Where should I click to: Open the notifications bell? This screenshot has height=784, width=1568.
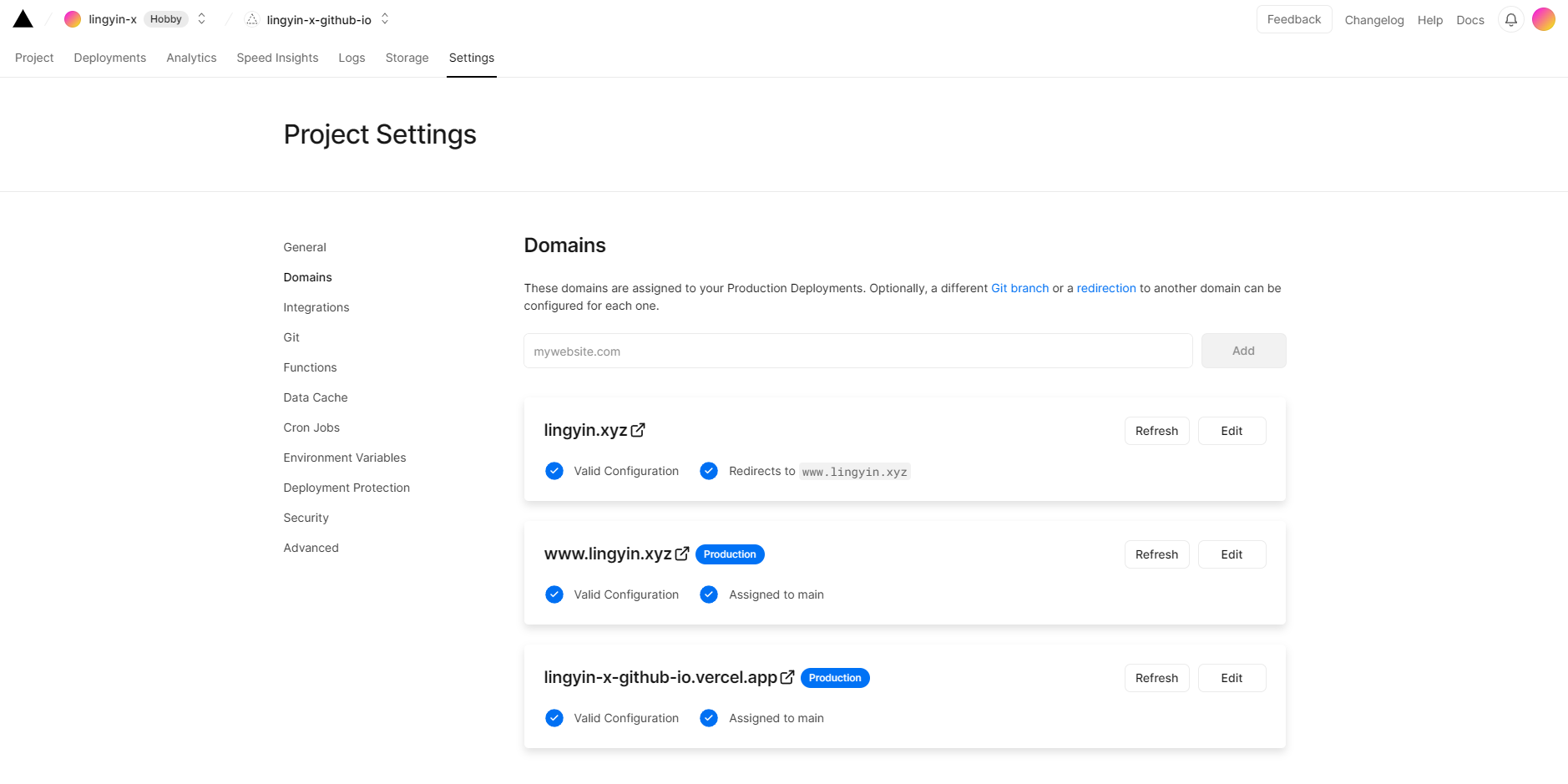[1510, 19]
